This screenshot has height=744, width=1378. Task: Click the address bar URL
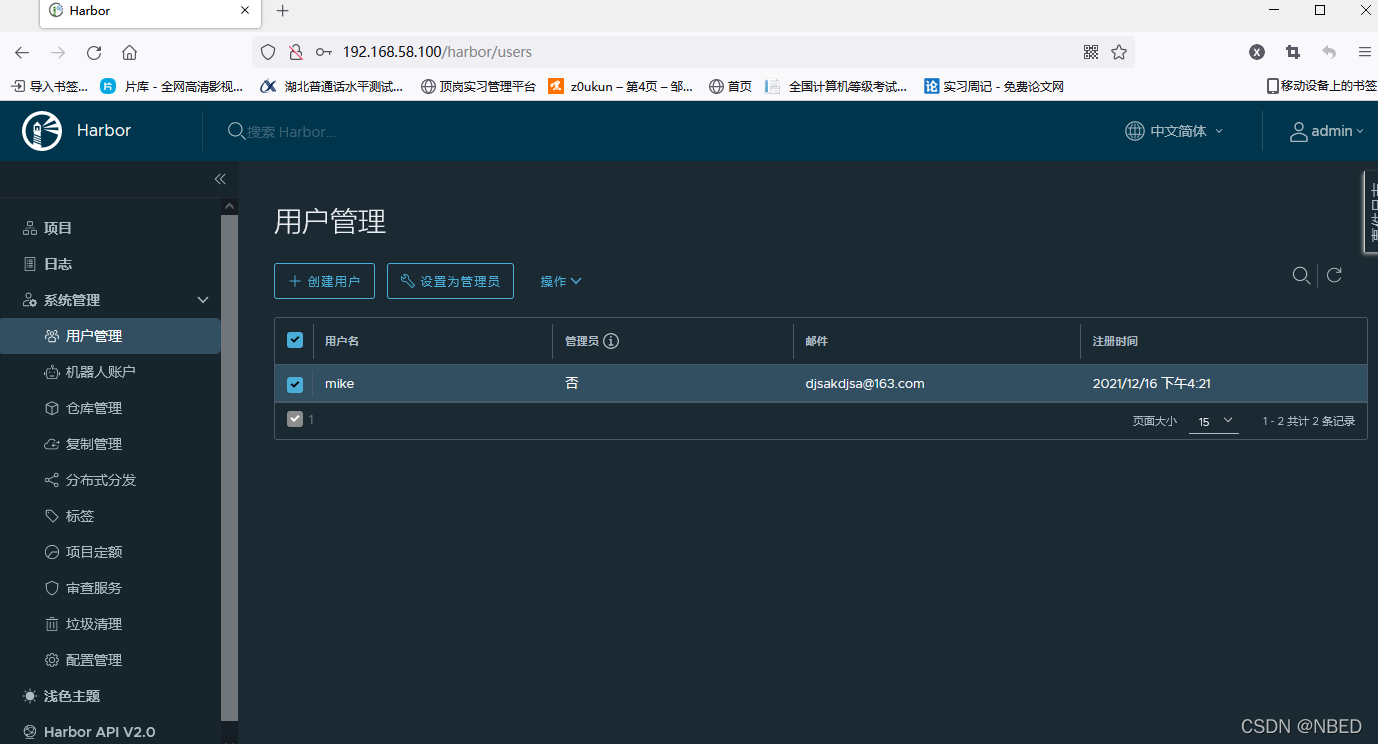point(437,52)
